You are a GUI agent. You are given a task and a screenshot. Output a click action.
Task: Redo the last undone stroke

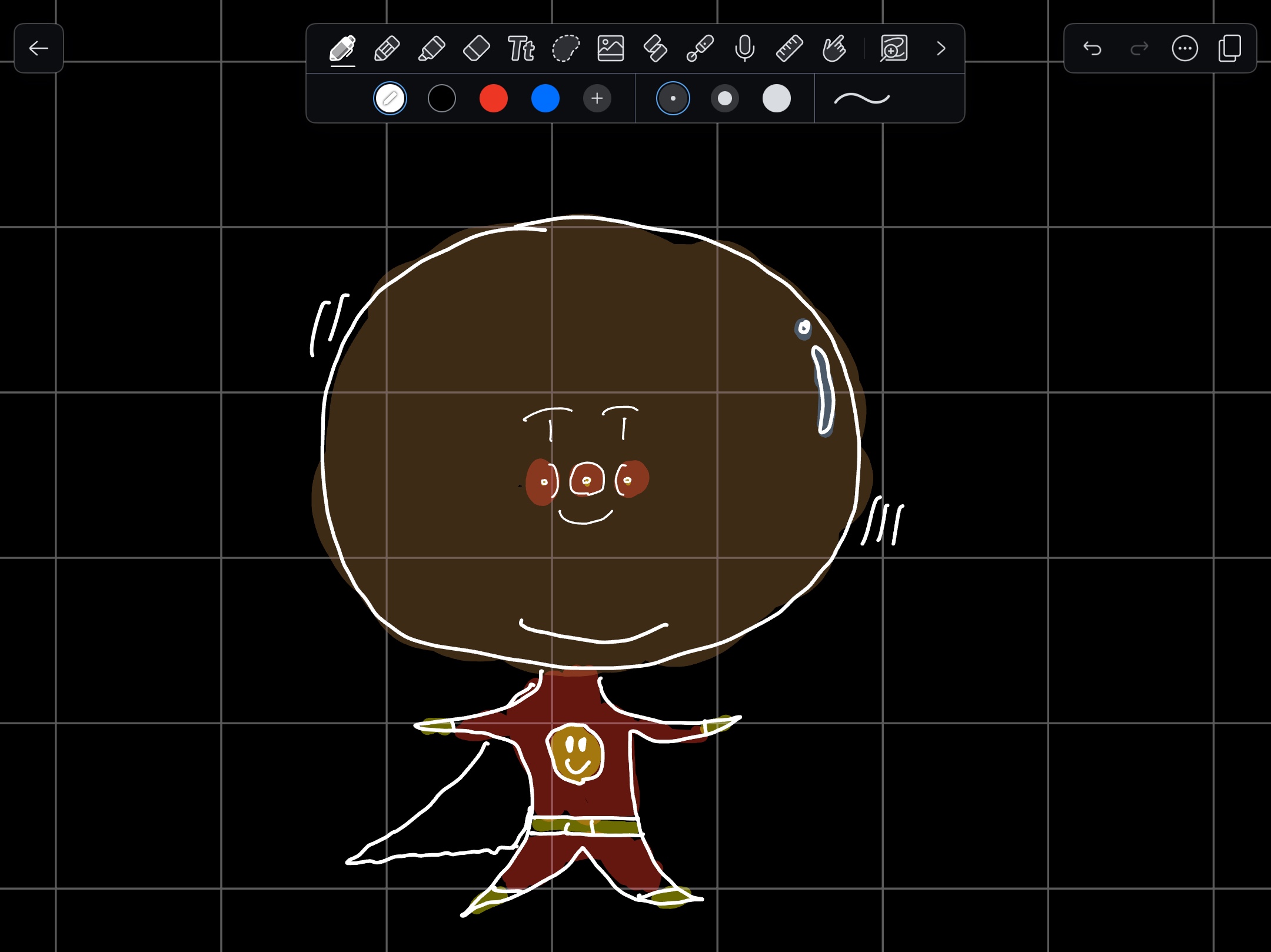pos(1139,48)
